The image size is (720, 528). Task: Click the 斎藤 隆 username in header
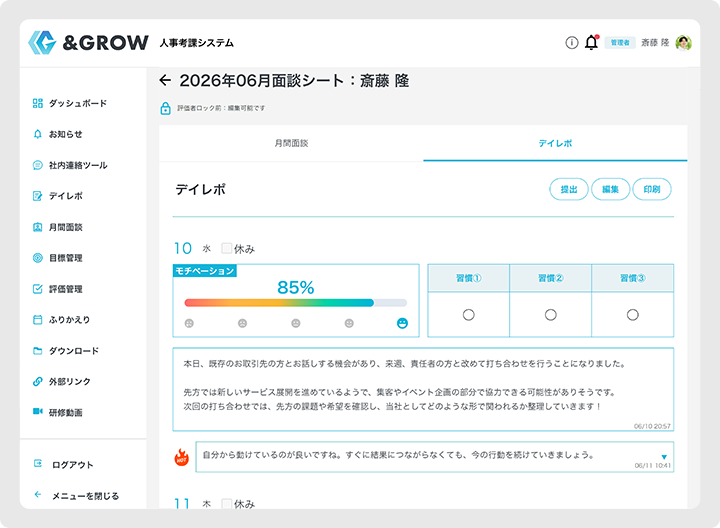[x=655, y=43]
